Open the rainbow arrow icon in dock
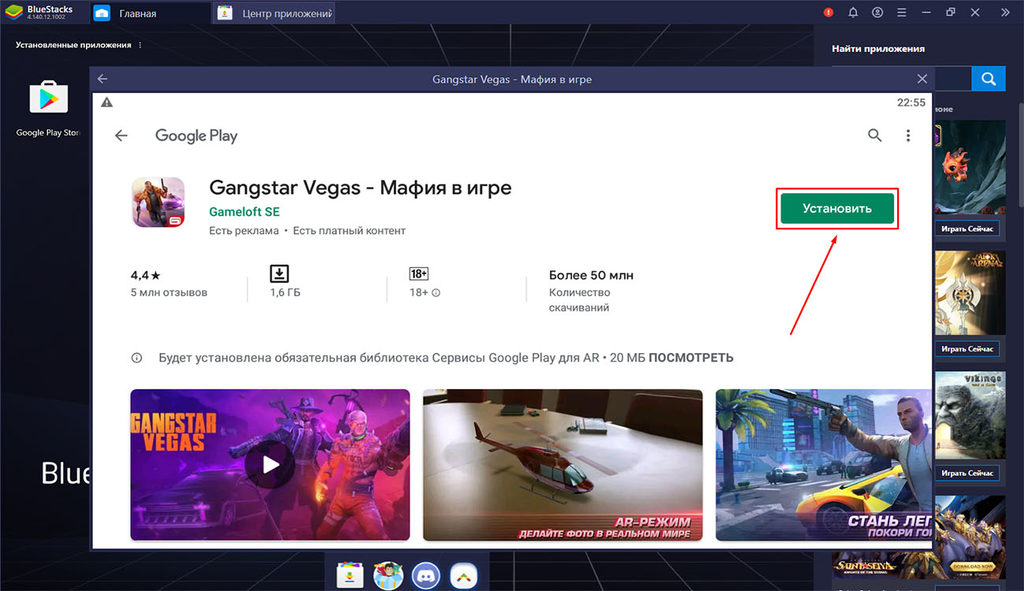This screenshot has height=591, width=1024. point(464,576)
